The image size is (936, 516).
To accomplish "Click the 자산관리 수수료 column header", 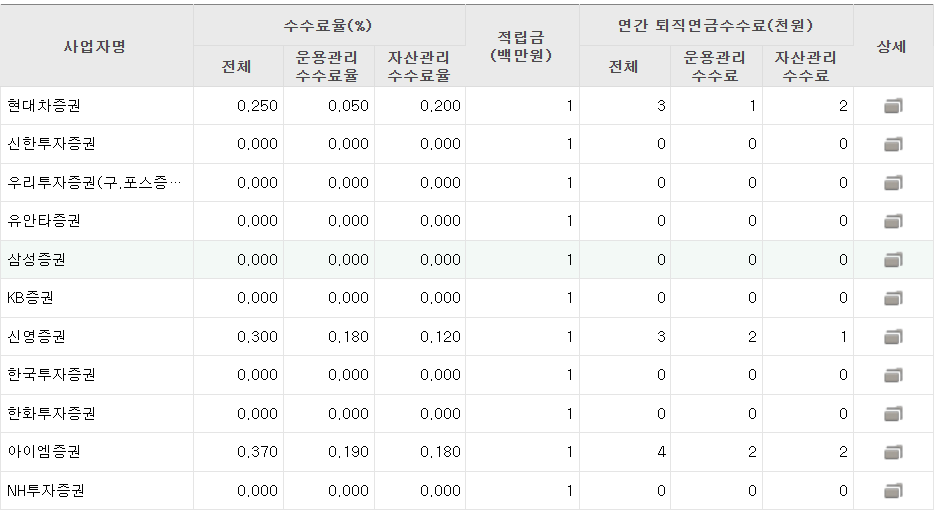I will (x=806, y=66).
